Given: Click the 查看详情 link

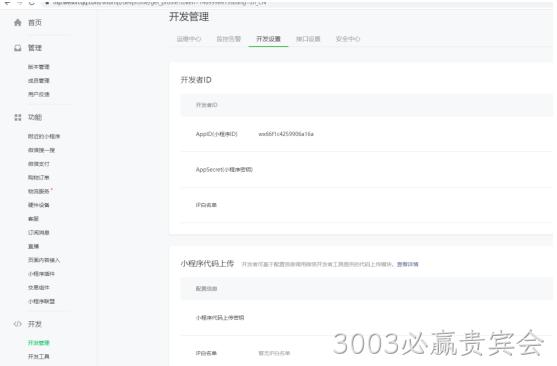Looking at the screenshot, I should (x=407, y=264).
